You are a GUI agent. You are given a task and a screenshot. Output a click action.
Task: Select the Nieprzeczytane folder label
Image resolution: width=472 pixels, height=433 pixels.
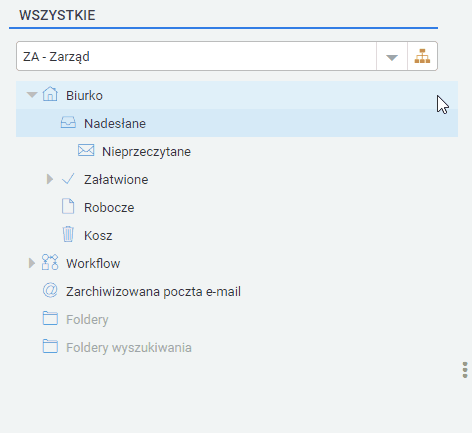pos(146,152)
